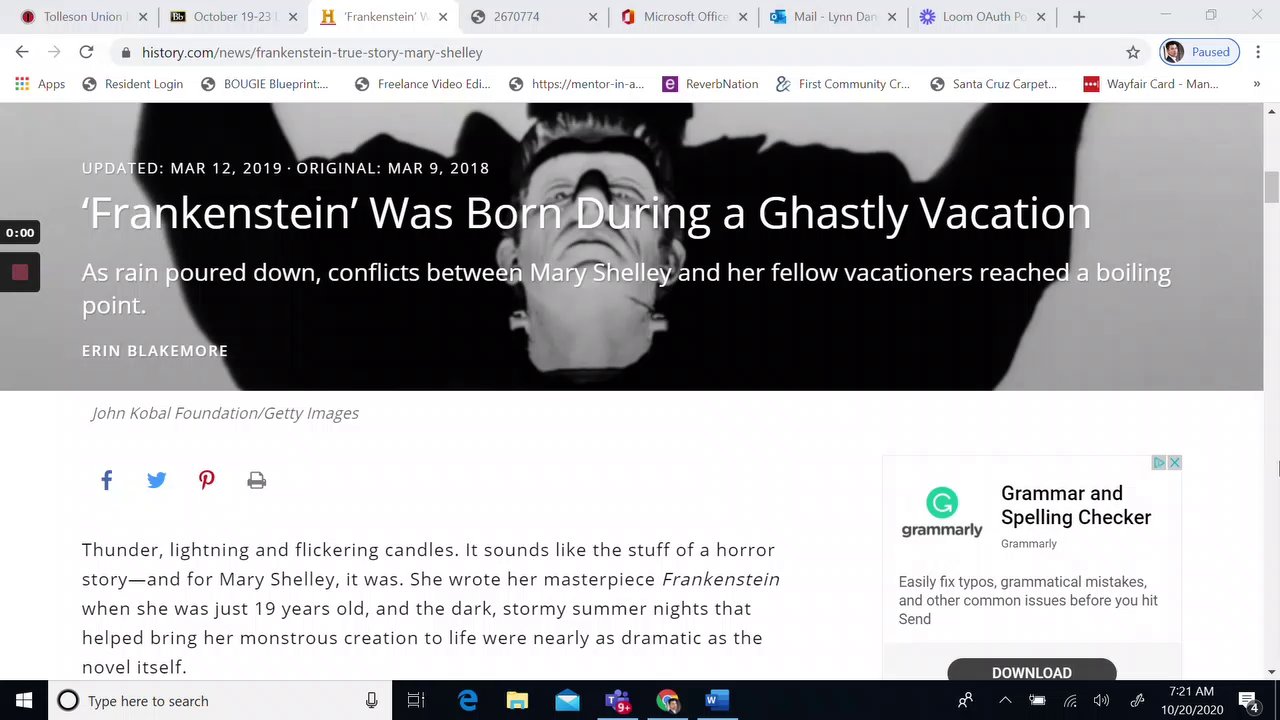Toggle the Paused profile sync button
1280x720 pixels.
1200,52
